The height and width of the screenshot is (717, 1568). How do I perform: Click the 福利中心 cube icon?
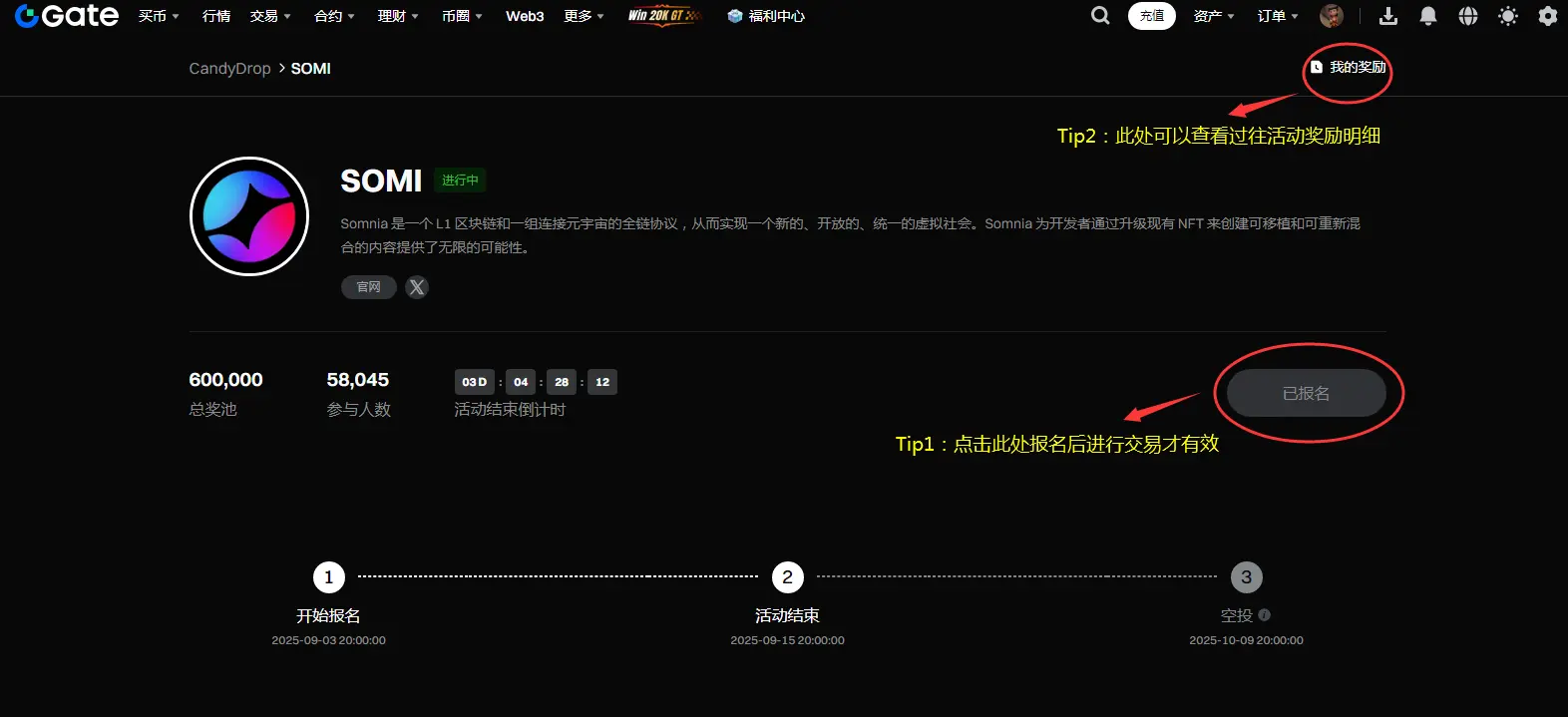735,16
